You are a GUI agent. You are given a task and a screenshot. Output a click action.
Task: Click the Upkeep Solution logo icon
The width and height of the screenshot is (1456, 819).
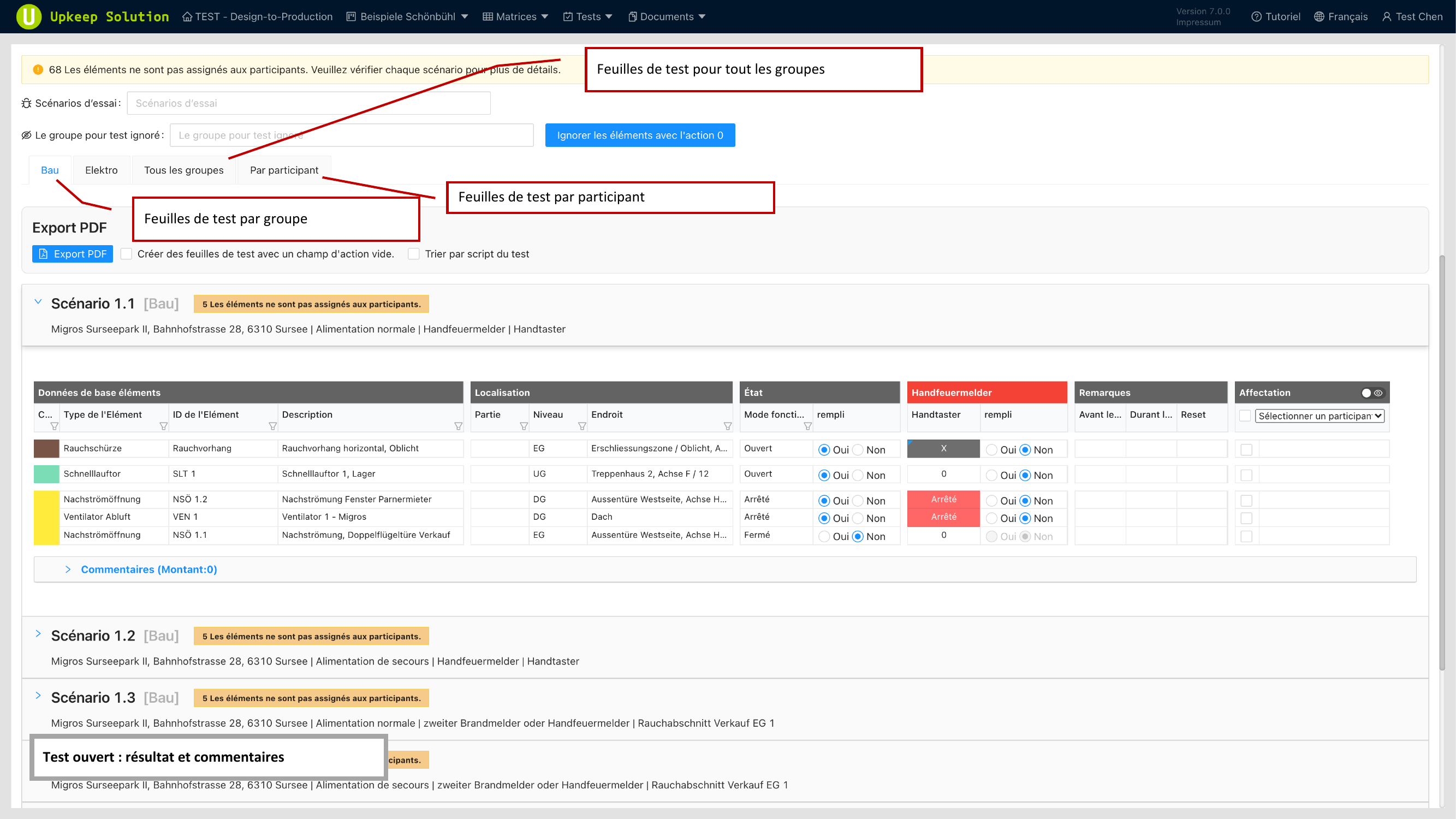28,16
